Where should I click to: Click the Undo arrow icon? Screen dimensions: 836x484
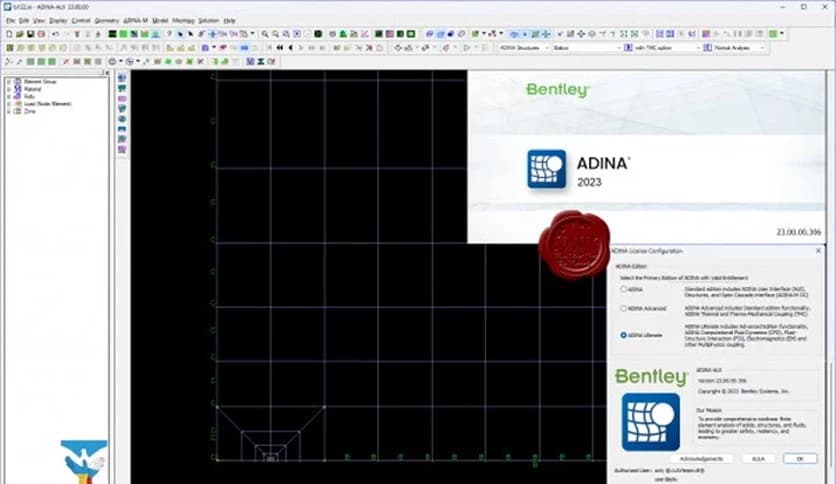pos(55,34)
